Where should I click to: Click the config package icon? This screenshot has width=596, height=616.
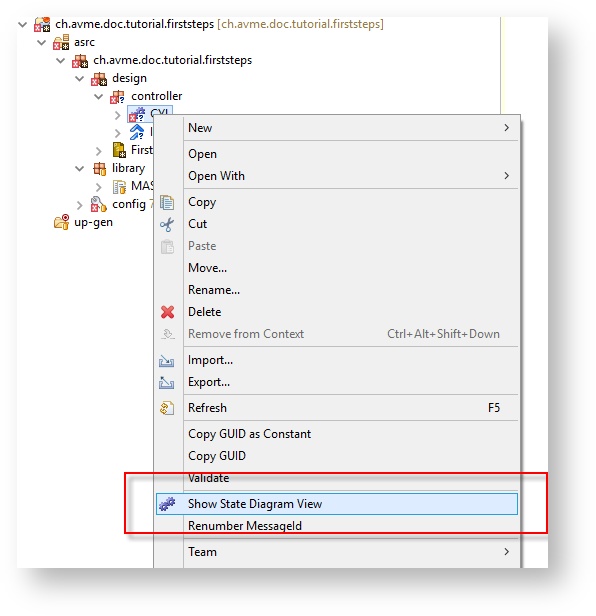(x=99, y=204)
